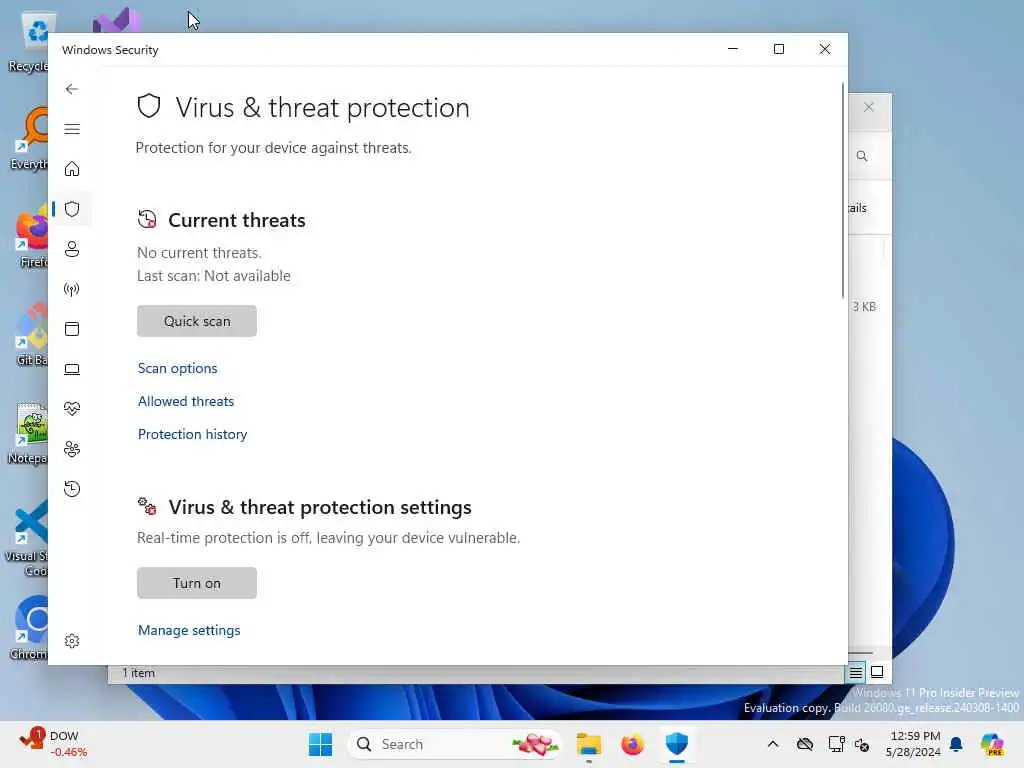This screenshot has height=768, width=1024.
Task: Open the Windows Start menu
Action: 320,744
